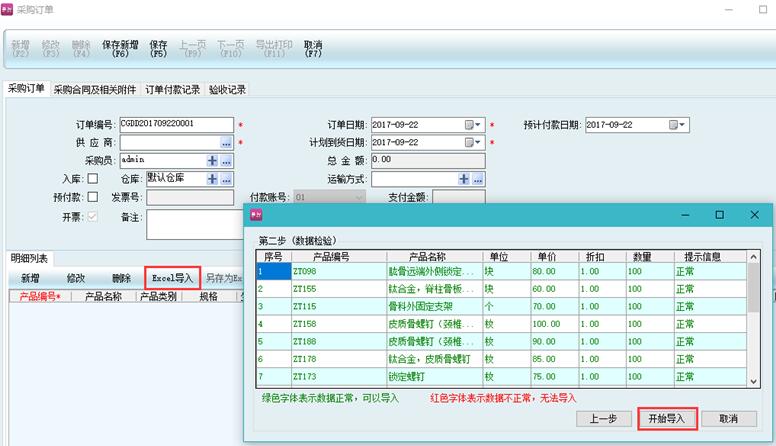
Task: Click the ellipsis browse icon for 供应商
Action: pyautogui.click(x=226, y=143)
